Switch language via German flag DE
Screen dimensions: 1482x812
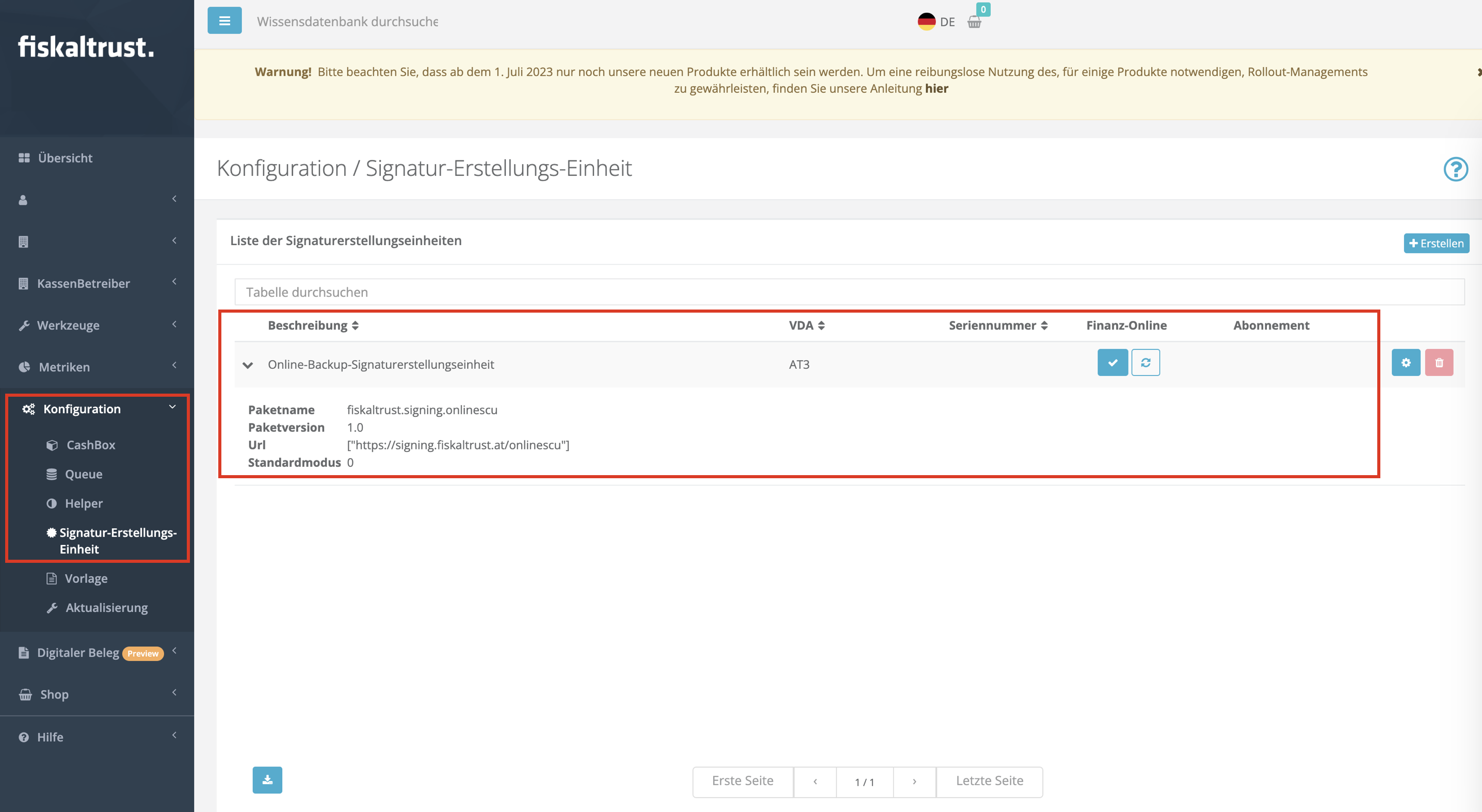936,22
